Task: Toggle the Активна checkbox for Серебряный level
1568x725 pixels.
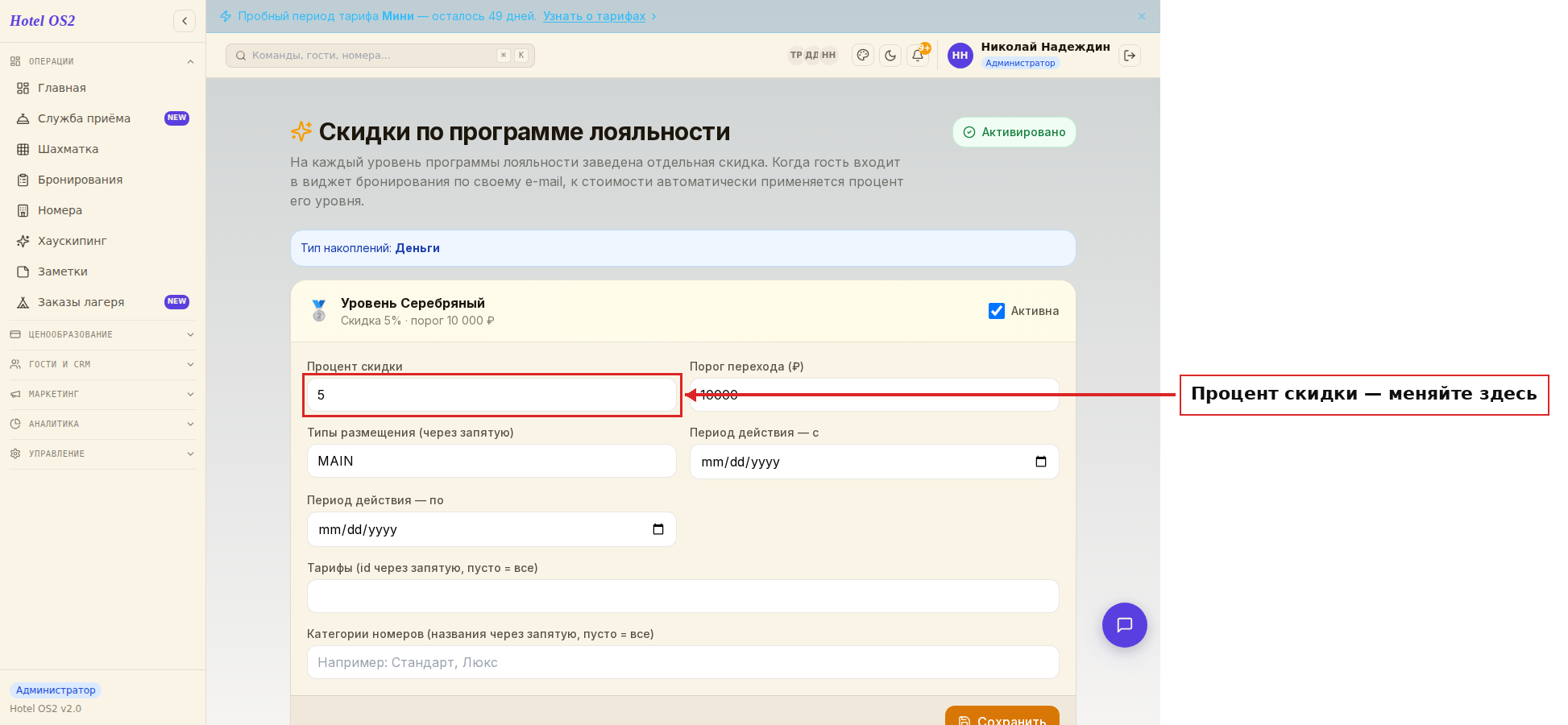Action: pyautogui.click(x=997, y=311)
